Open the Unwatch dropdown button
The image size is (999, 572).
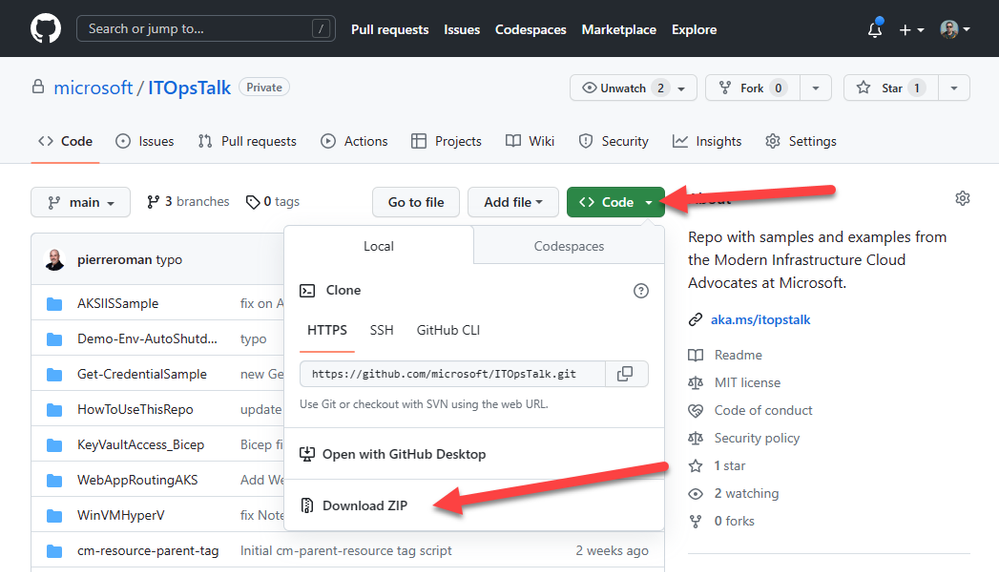633,88
